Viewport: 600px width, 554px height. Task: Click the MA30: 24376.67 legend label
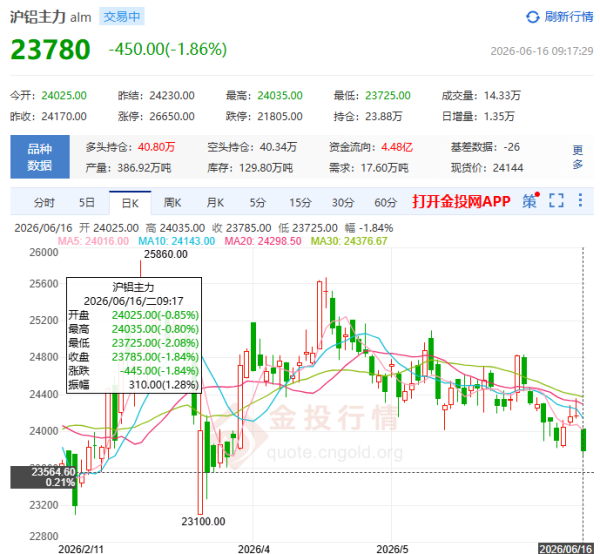349,241
